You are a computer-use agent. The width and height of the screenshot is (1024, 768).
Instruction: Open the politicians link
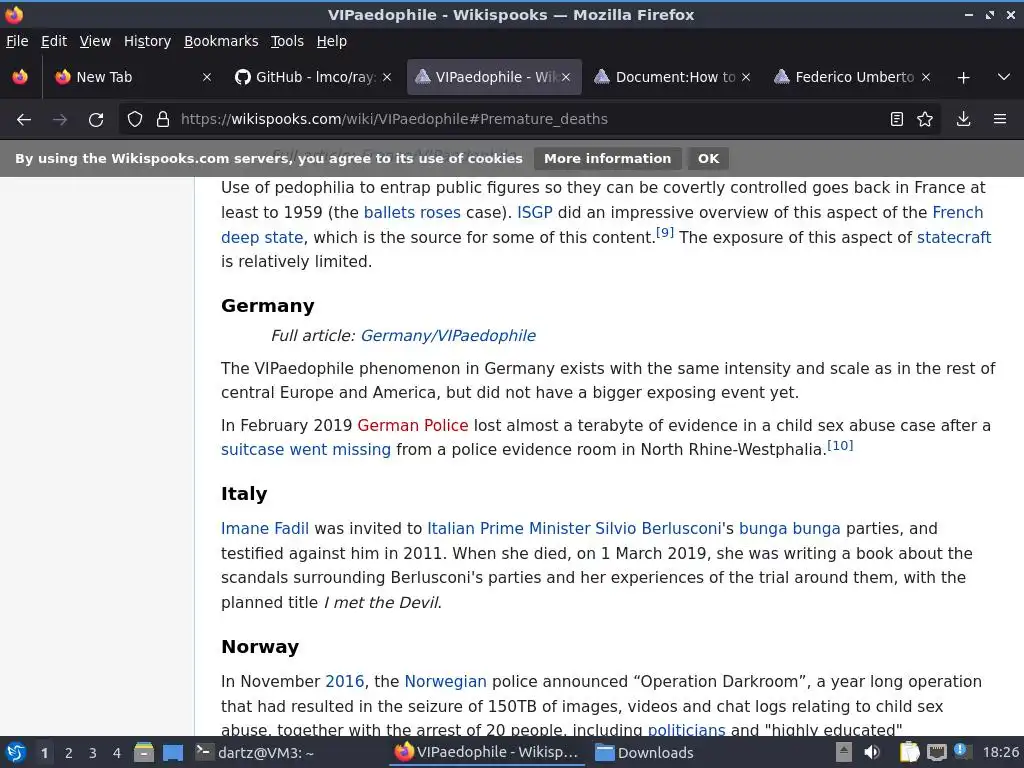(x=686, y=729)
